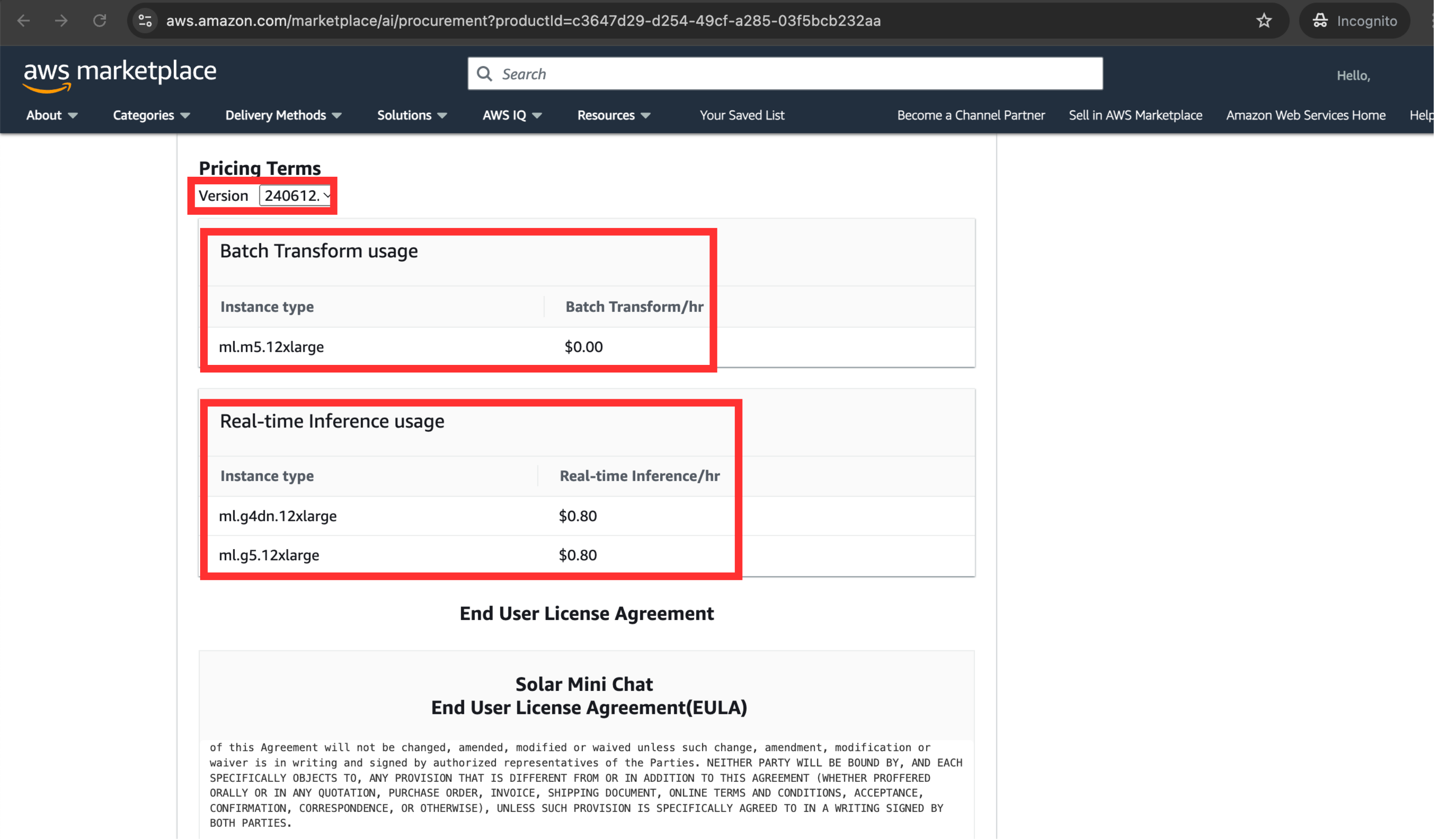Click the End User License Agreement heading
The height and width of the screenshot is (840, 1435).
586,614
